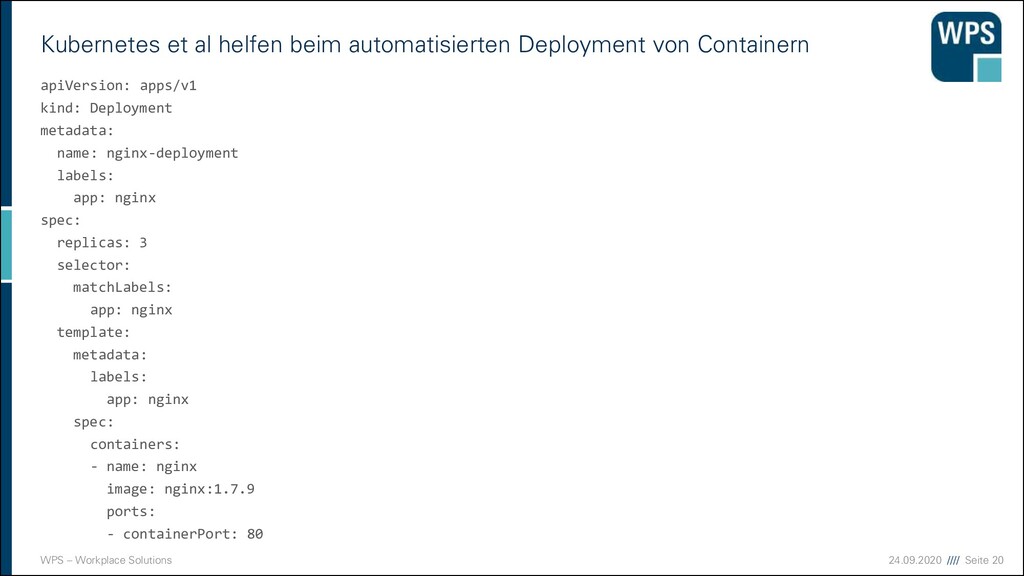
Task: Click the containerPort: 80 line
Action: pyautogui.click(x=185, y=534)
